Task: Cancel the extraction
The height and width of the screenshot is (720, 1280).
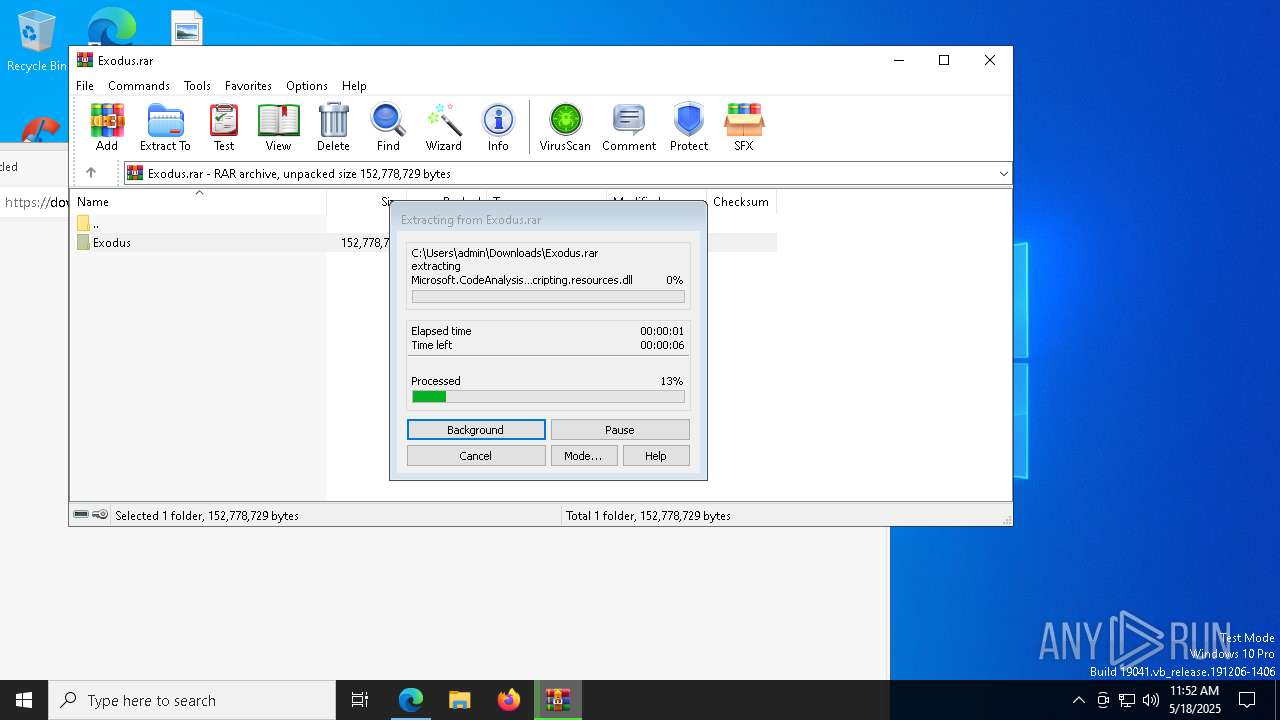Action: coord(476,456)
